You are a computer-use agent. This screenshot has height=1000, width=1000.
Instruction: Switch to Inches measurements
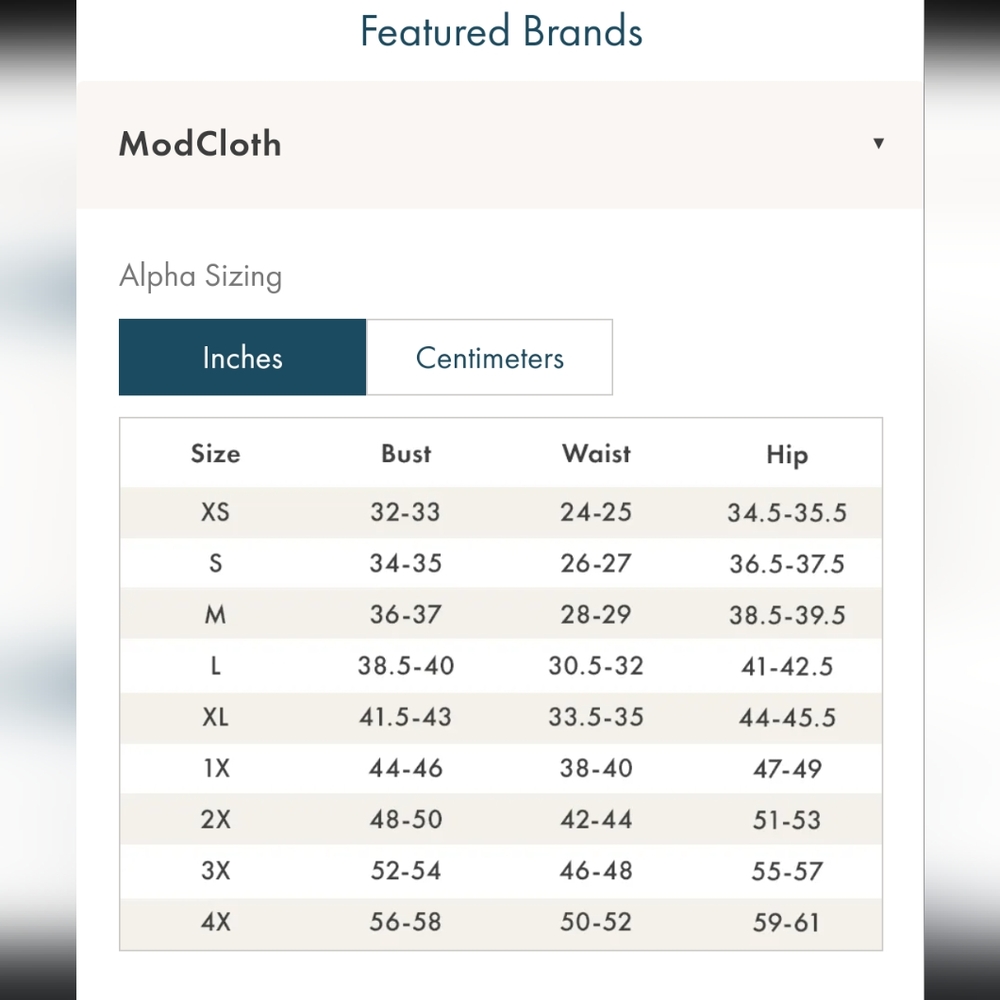pyautogui.click(x=242, y=358)
